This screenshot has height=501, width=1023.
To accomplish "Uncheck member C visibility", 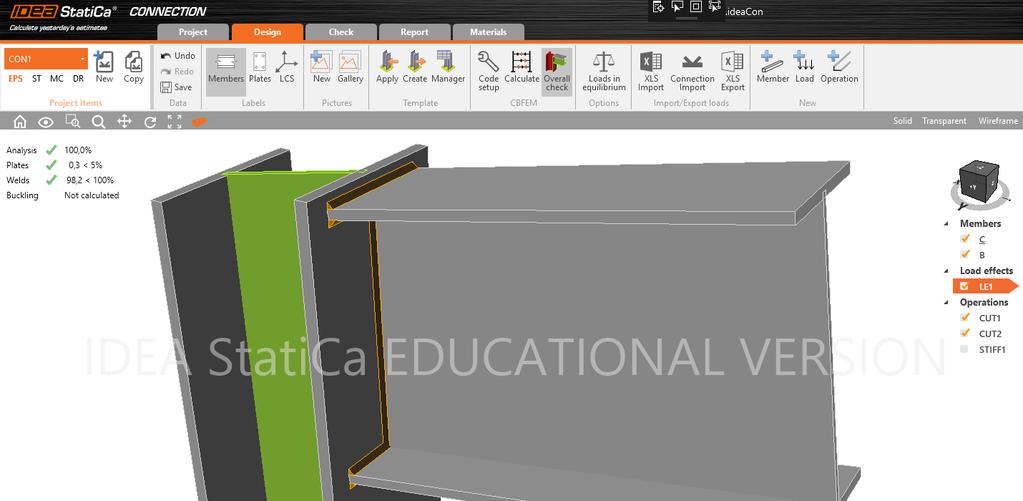I will point(965,239).
